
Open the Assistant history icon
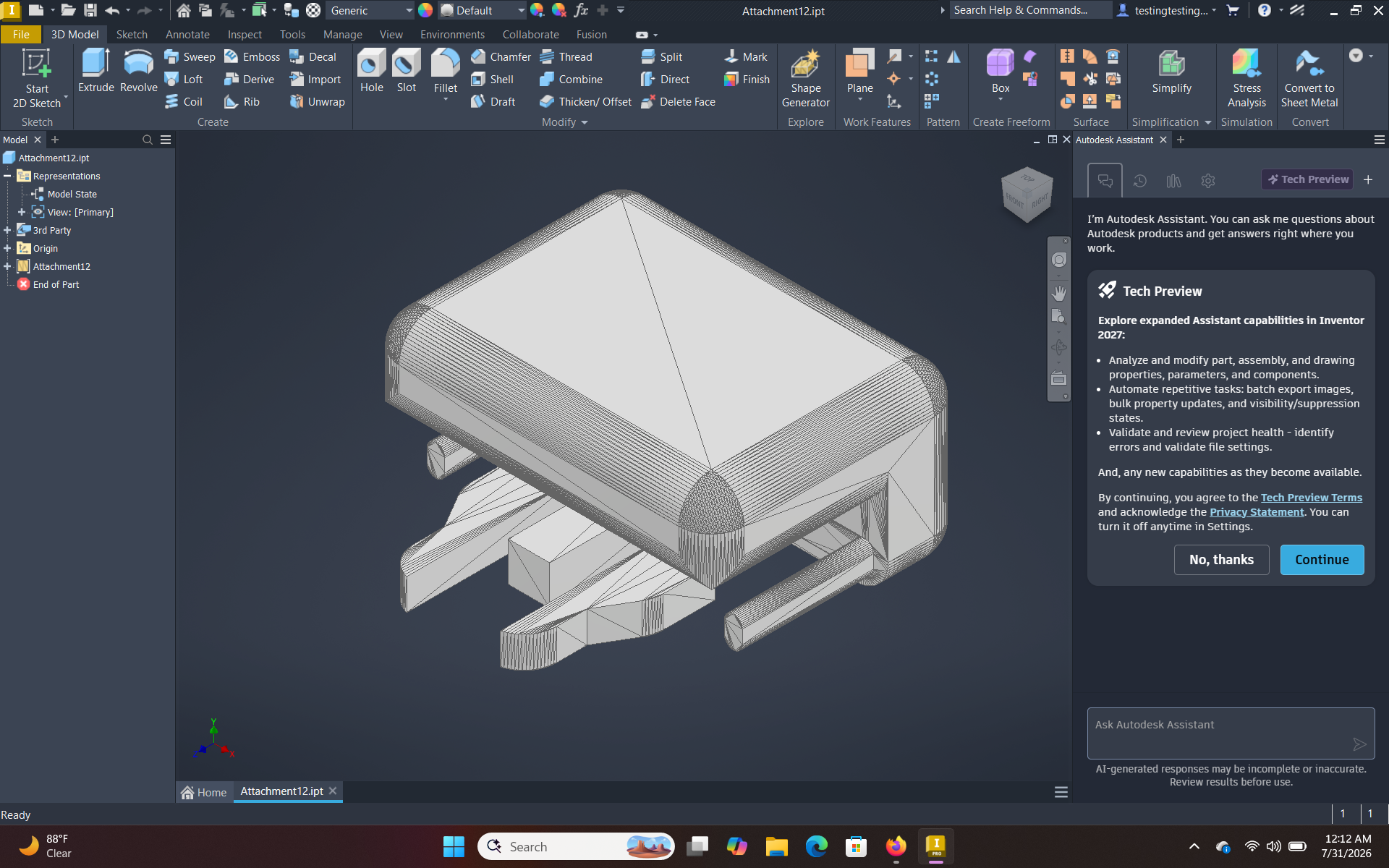(1140, 181)
